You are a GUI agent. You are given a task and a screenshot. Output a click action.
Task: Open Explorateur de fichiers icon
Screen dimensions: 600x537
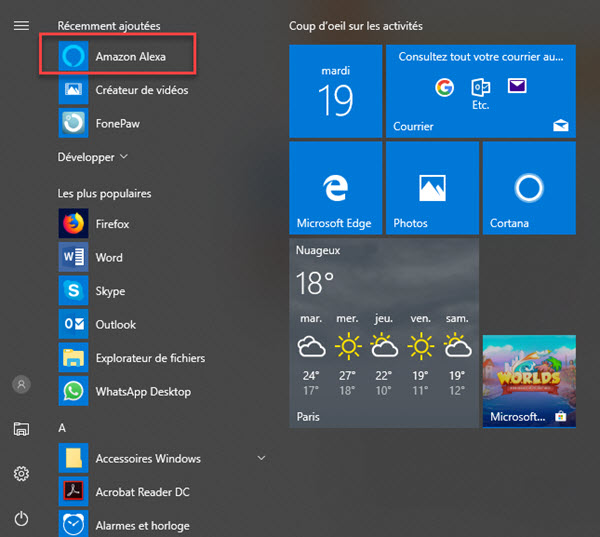coord(73,357)
